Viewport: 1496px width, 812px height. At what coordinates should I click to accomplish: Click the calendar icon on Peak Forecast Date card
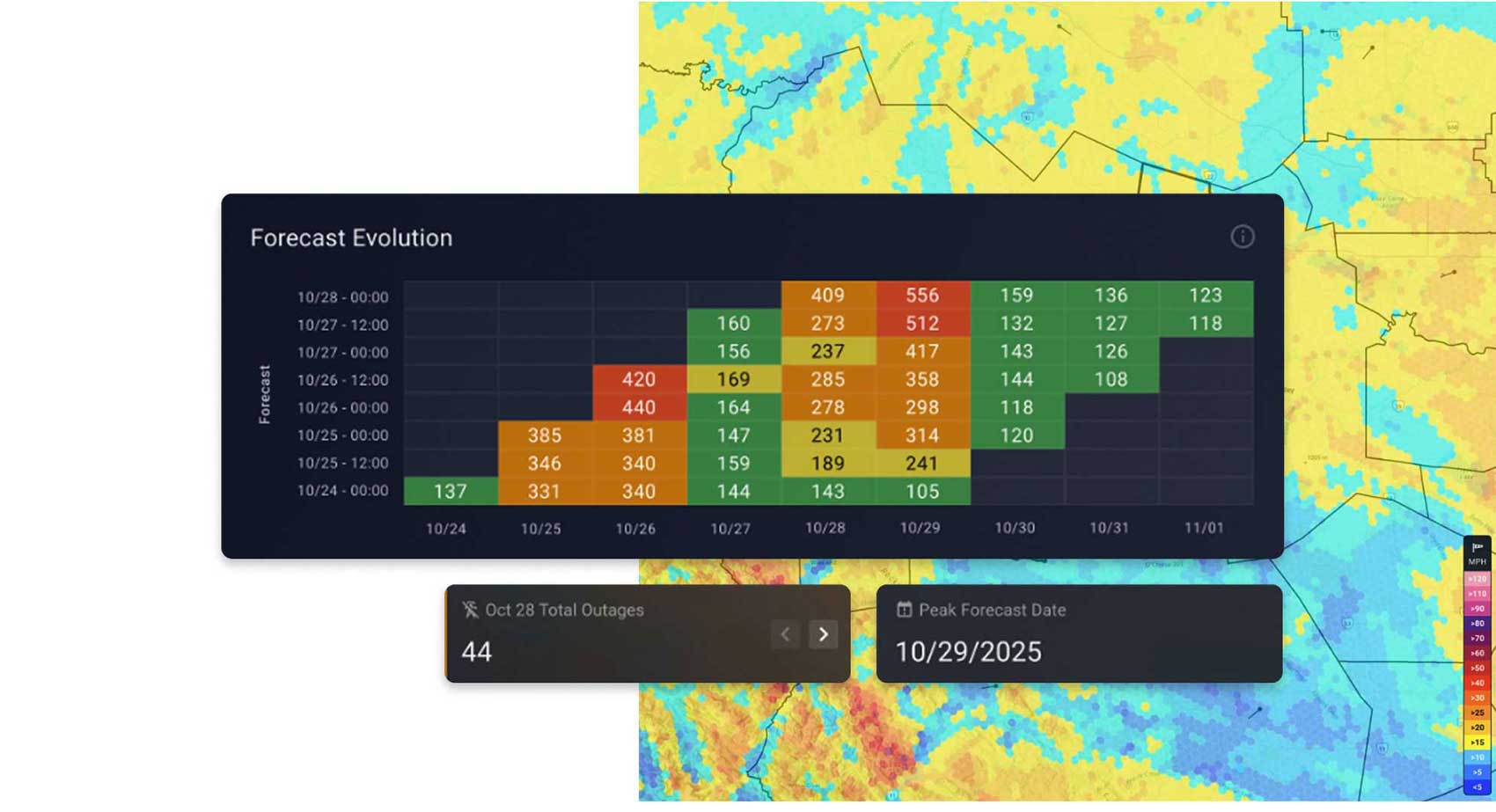coord(903,609)
